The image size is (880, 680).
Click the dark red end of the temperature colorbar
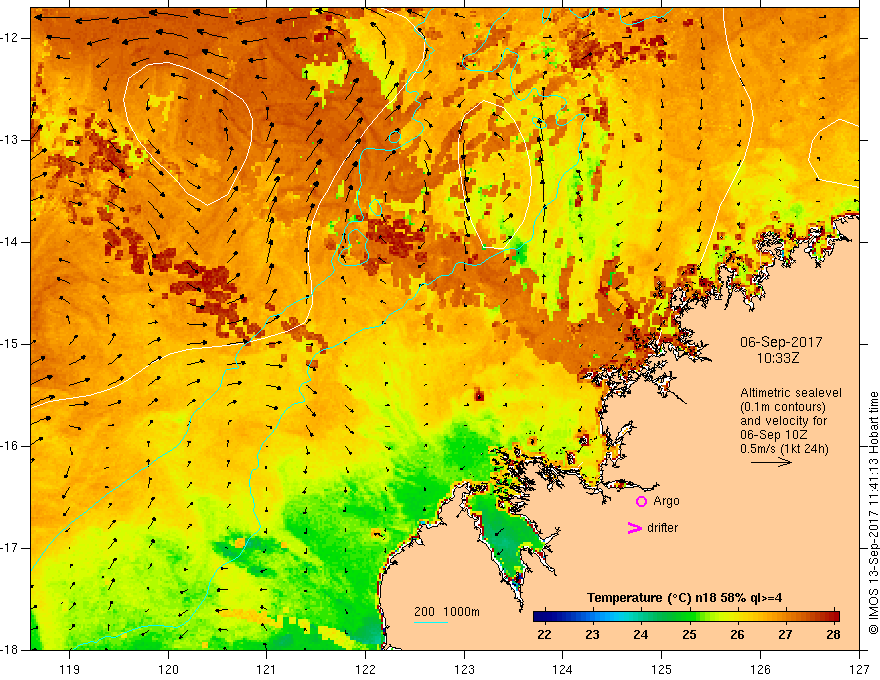click(x=835, y=617)
